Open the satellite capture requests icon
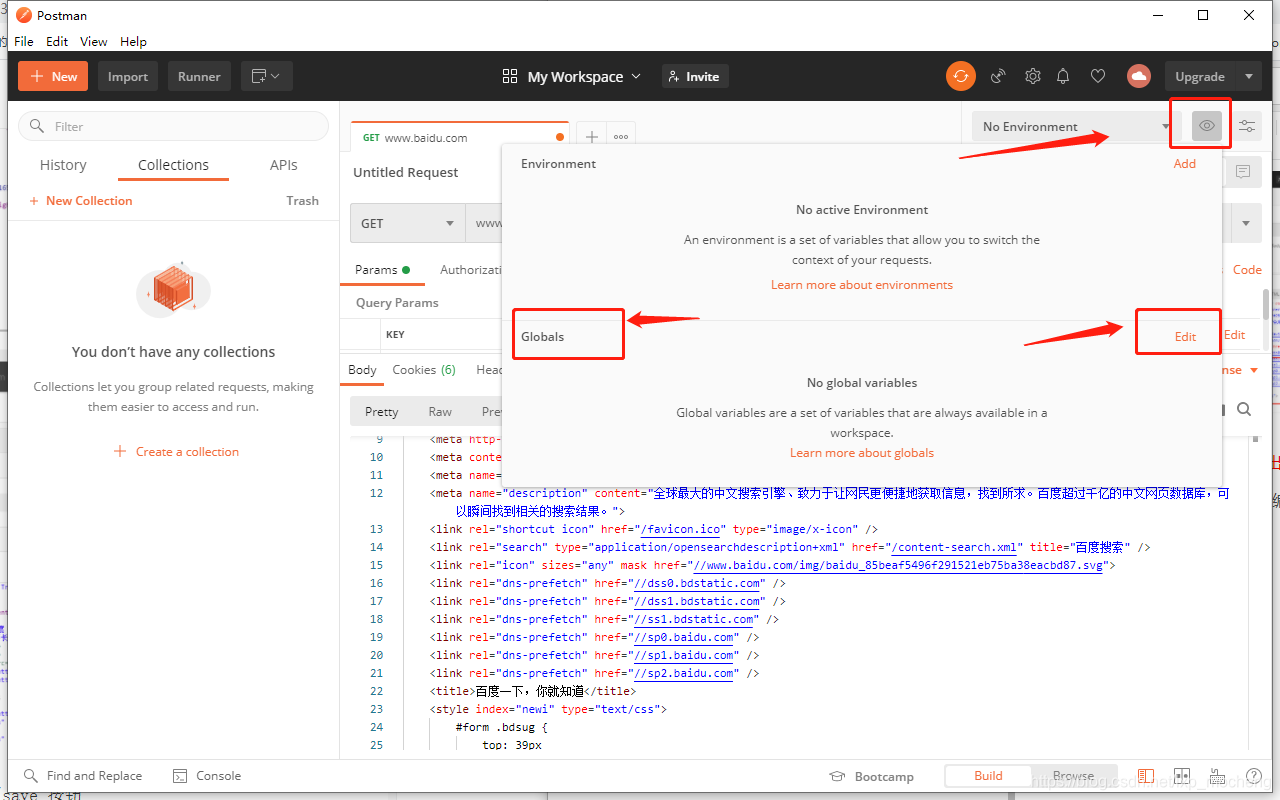Image resolution: width=1280 pixels, height=800 pixels. [997, 76]
